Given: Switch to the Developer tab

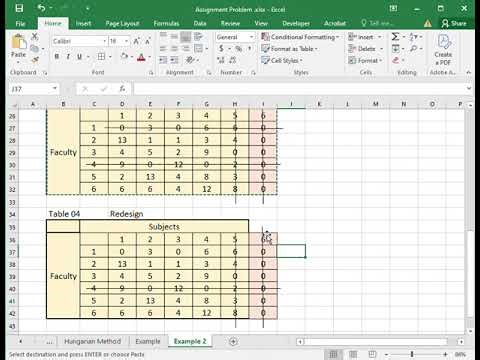Looking at the screenshot, I should [x=296, y=23].
